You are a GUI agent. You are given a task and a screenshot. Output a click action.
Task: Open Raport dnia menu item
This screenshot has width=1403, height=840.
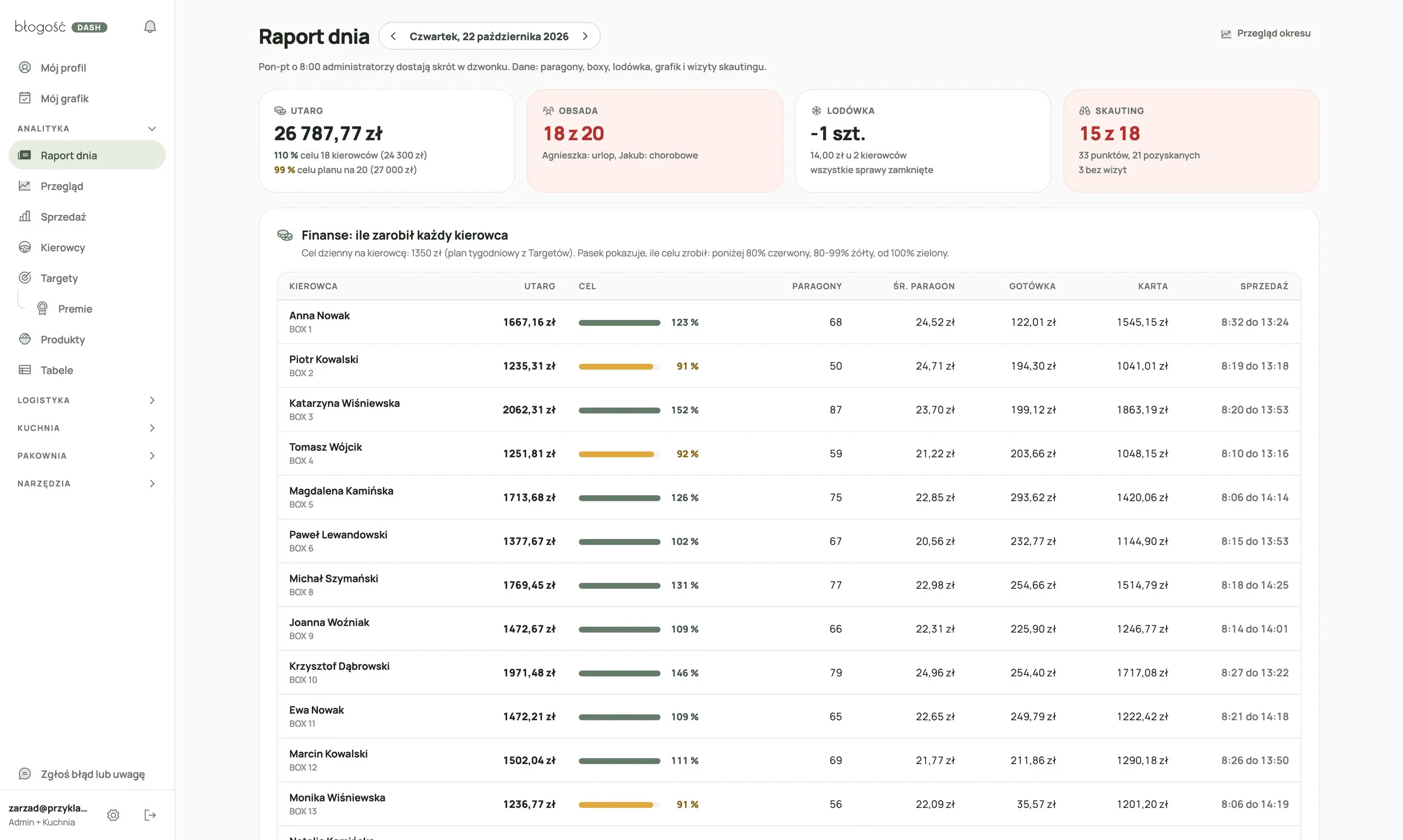(x=87, y=155)
